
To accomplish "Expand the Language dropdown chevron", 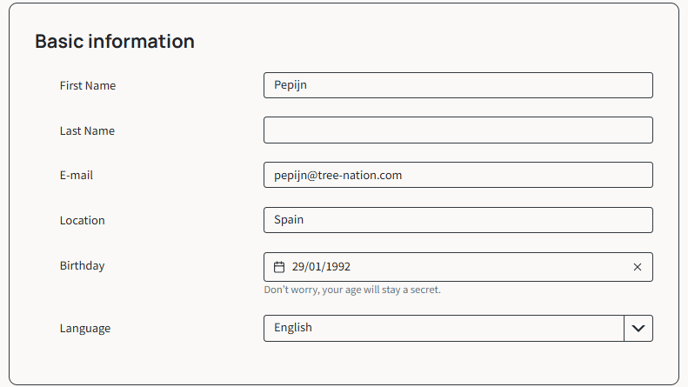I will [638, 328].
